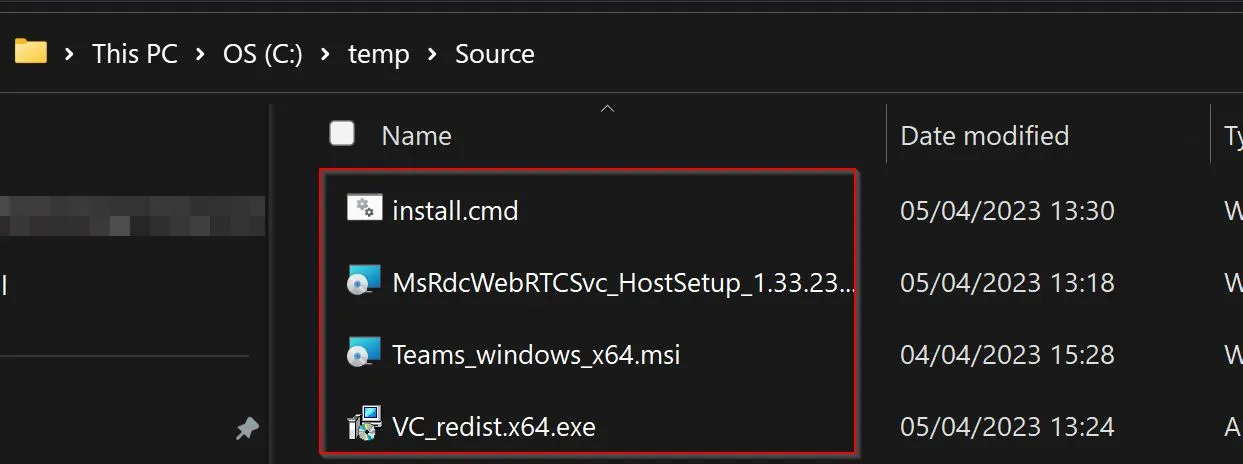Select the Teams_windows_x64.msi file name
Screen dimensions: 1243x464
tap(536, 354)
